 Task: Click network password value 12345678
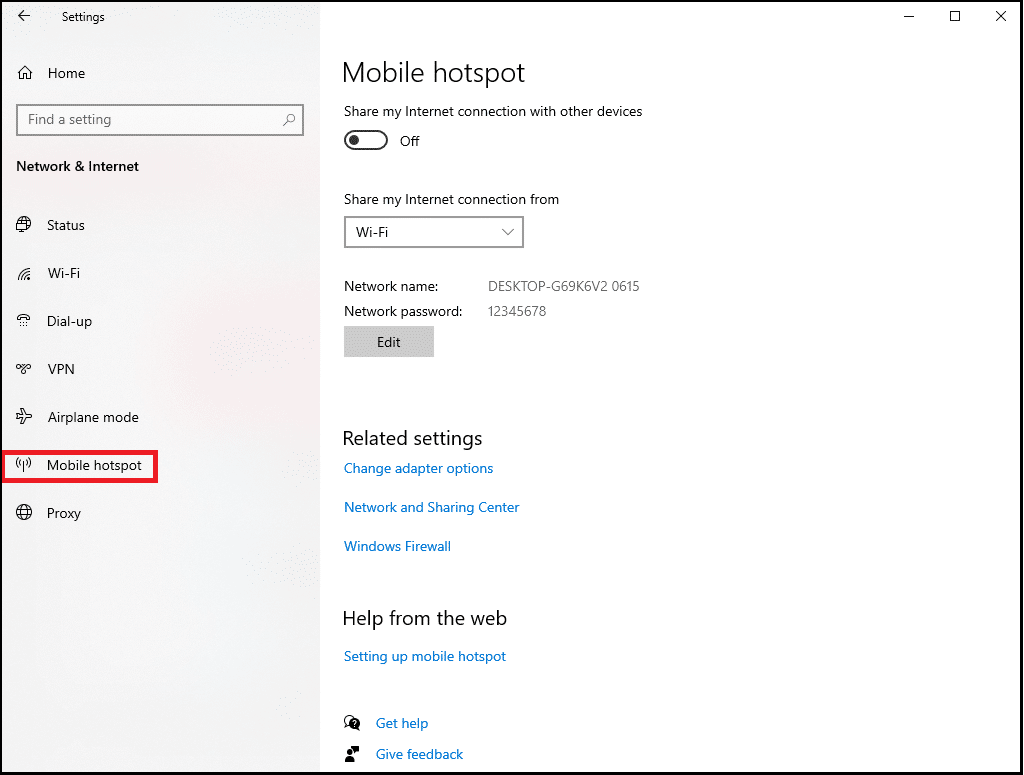[517, 311]
